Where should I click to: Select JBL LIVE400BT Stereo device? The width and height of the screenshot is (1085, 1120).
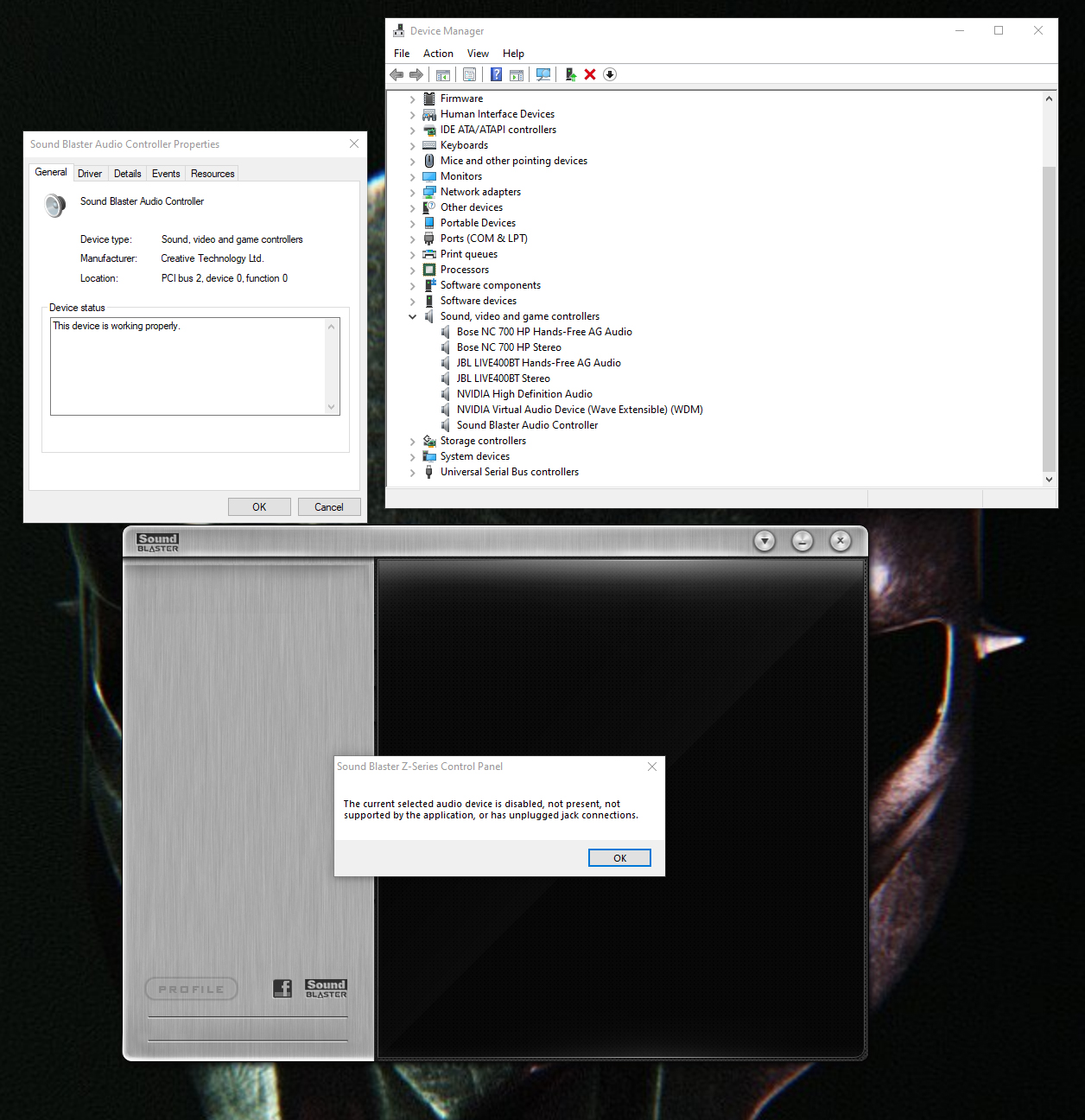pyautogui.click(x=503, y=379)
